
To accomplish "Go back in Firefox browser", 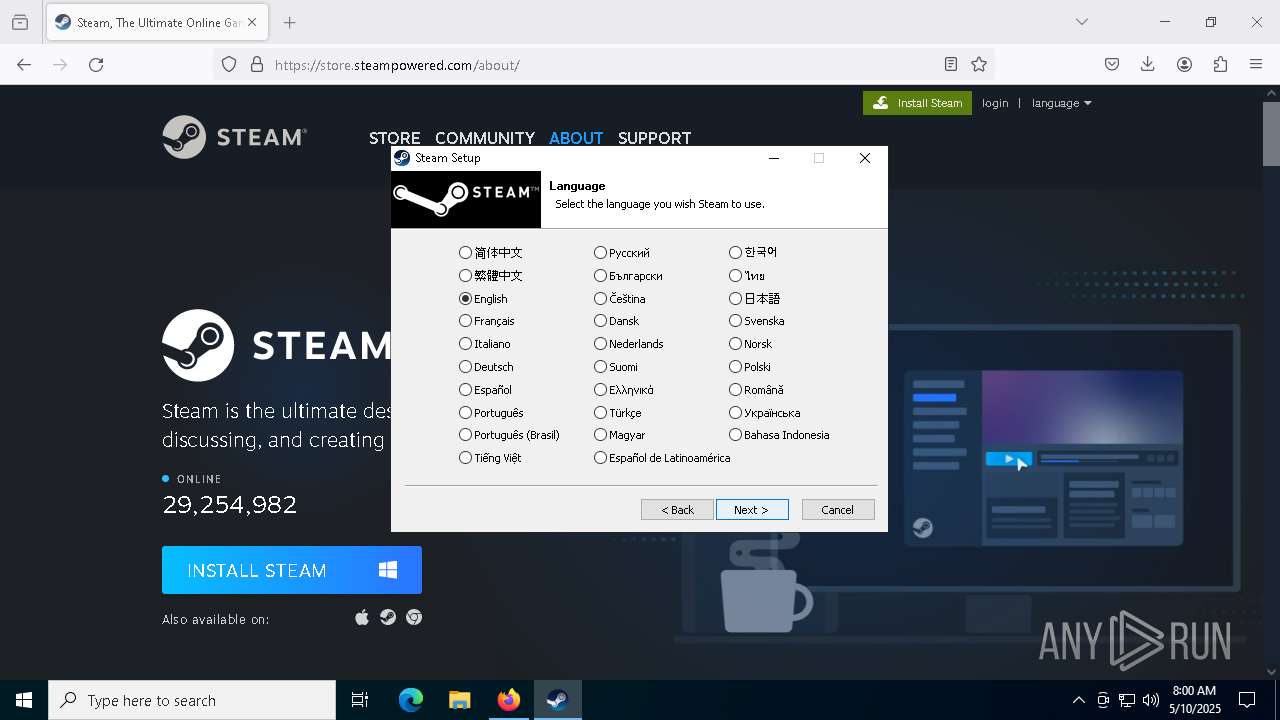I will [x=24, y=65].
